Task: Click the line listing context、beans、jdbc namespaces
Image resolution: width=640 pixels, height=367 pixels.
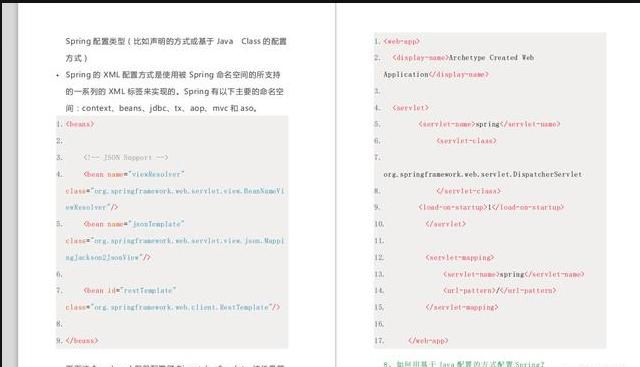Action: point(161,108)
